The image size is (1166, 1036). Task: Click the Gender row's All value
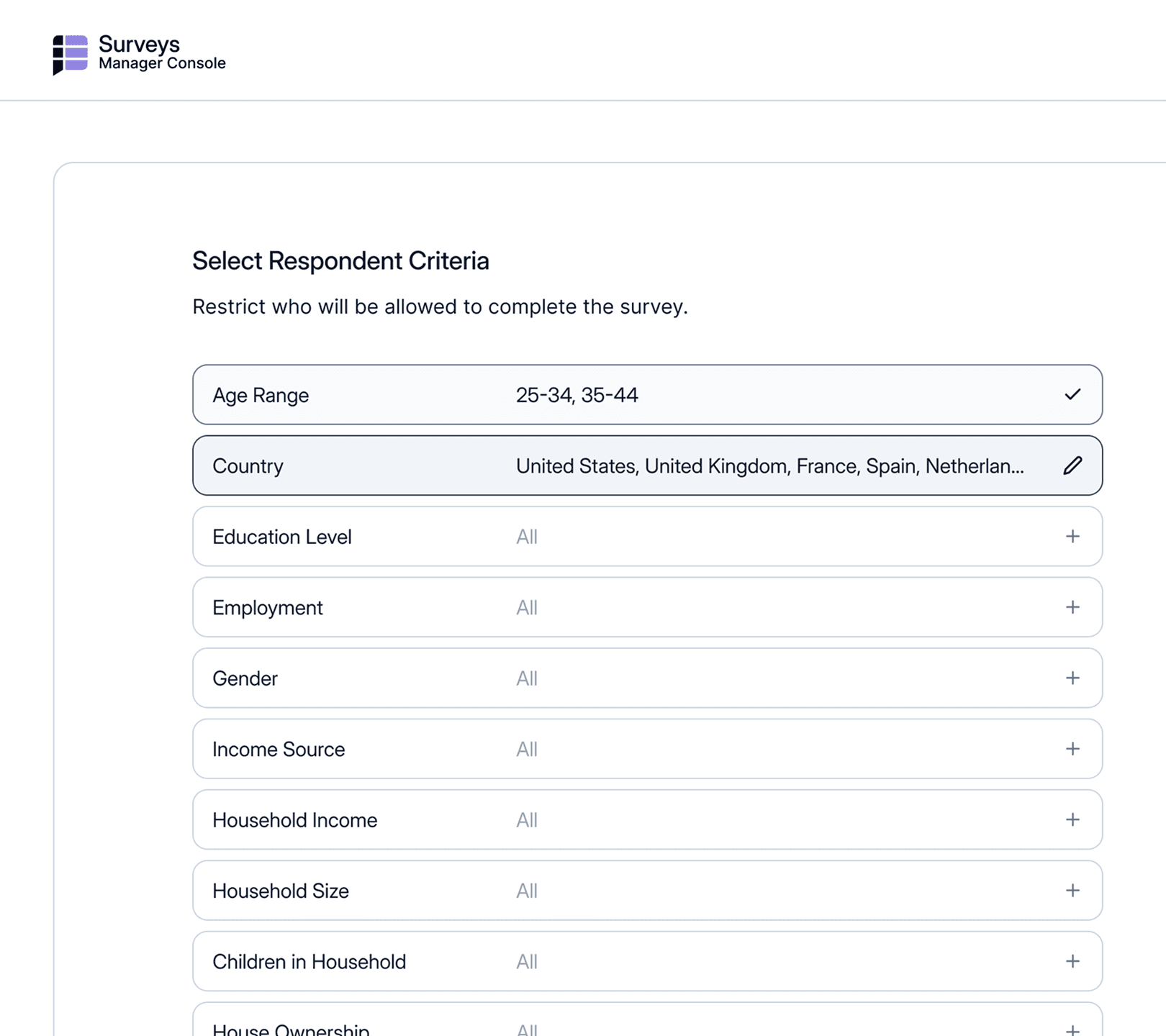527,678
